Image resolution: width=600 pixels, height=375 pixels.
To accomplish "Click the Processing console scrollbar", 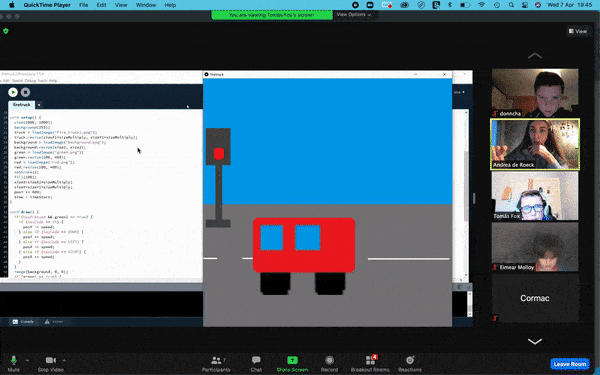I will (470, 304).
